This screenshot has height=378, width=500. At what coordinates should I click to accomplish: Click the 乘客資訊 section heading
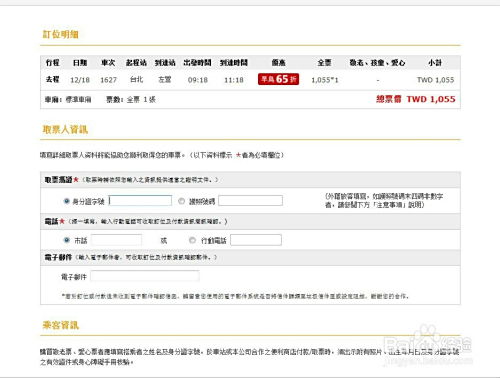click(x=61, y=325)
